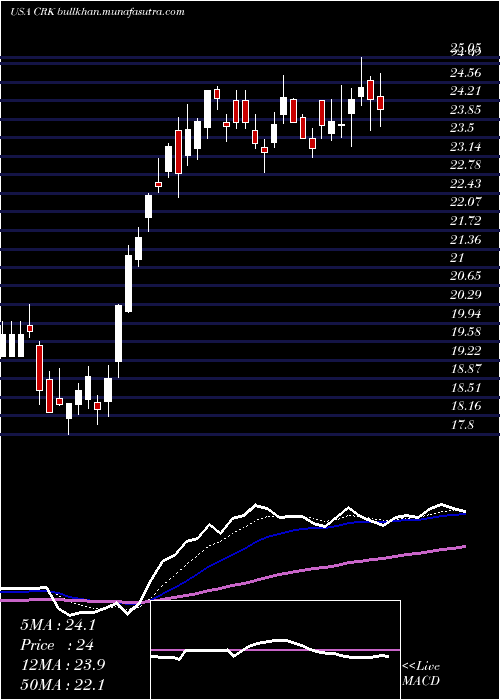Click the 18.87 price axis label
Viewport: 500px width, 700px height.
click(x=466, y=369)
